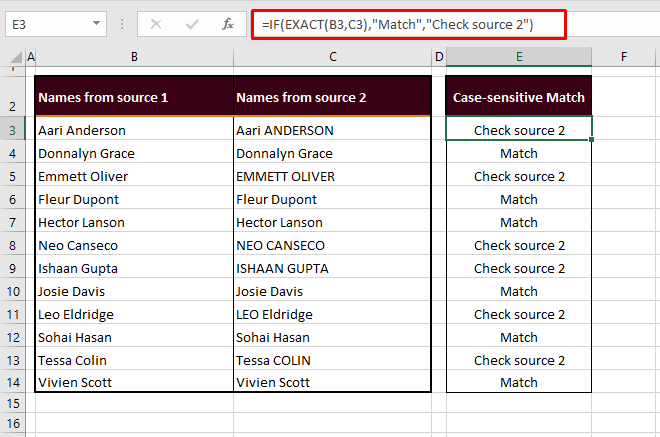Image resolution: width=660 pixels, height=437 pixels.
Task: Select the 'Hector Lanson' cell in column B
Action: click(x=134, y=223)
